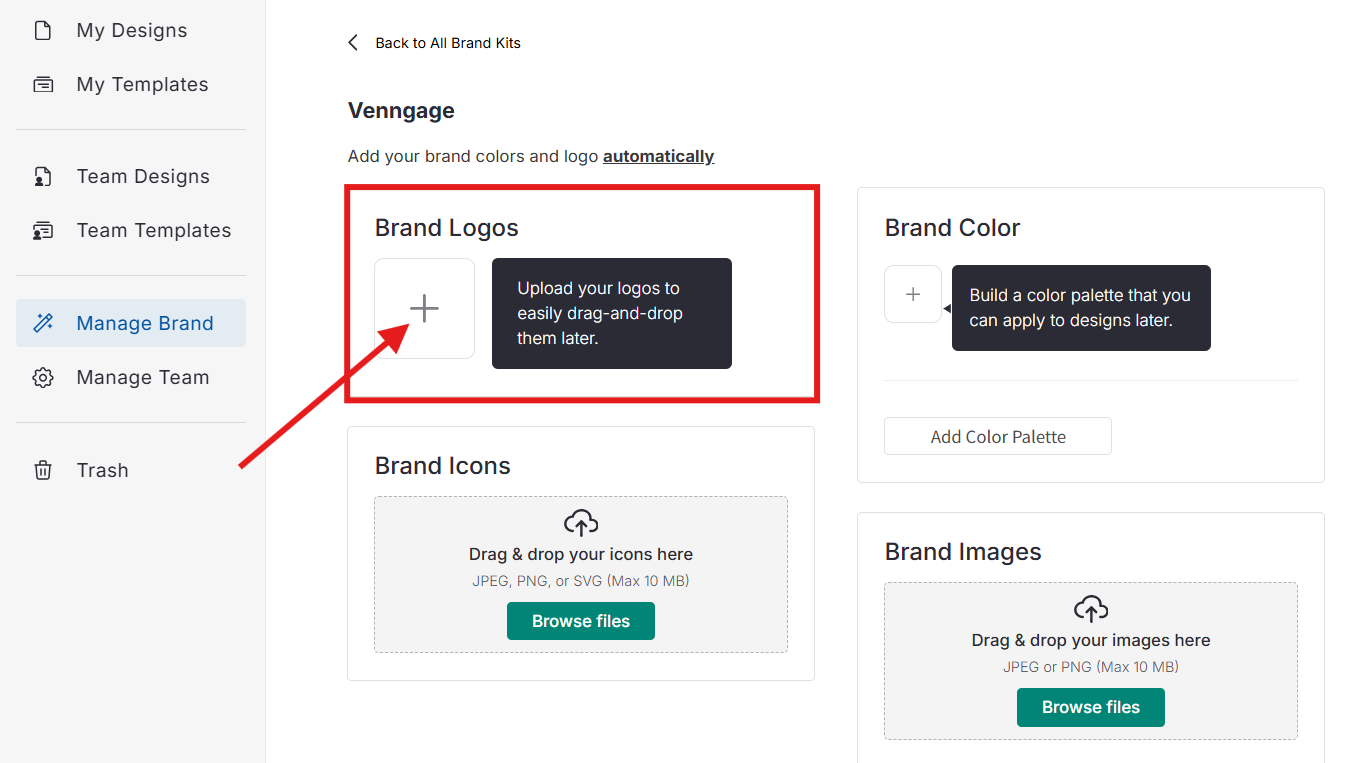Click the "automatically" link
This screenshot has height=763, width=1351.
coord(658,156)
